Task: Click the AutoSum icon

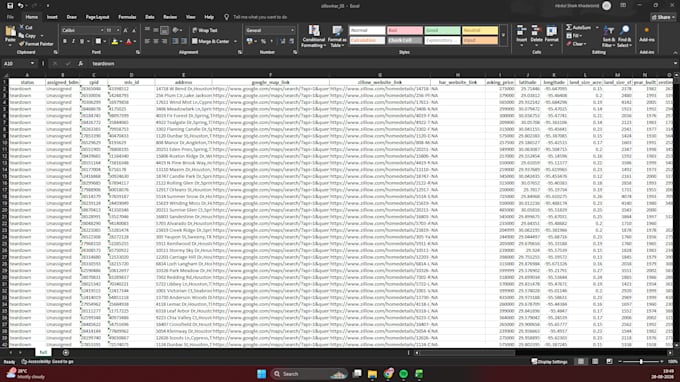Action: (579, 27)
